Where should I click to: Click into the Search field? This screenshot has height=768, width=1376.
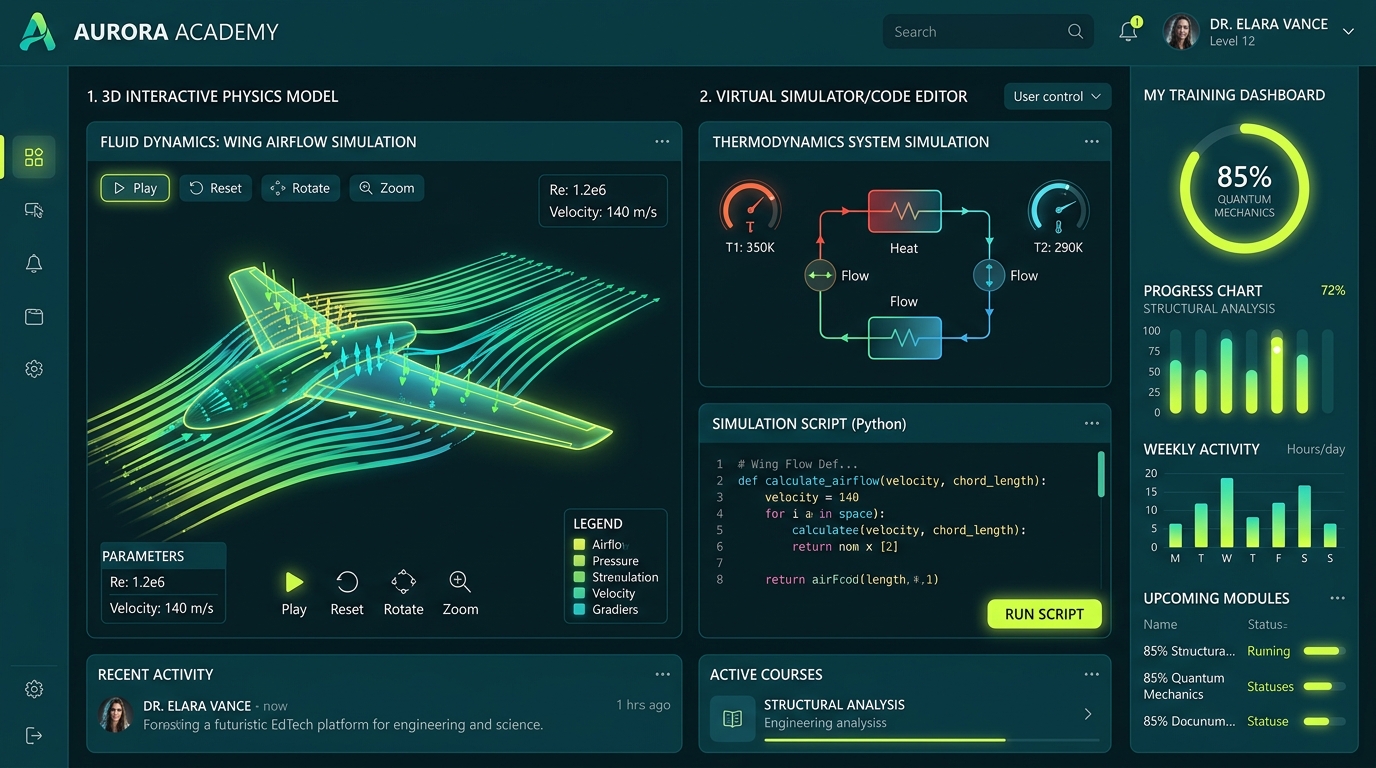click(x=988, y=32)
